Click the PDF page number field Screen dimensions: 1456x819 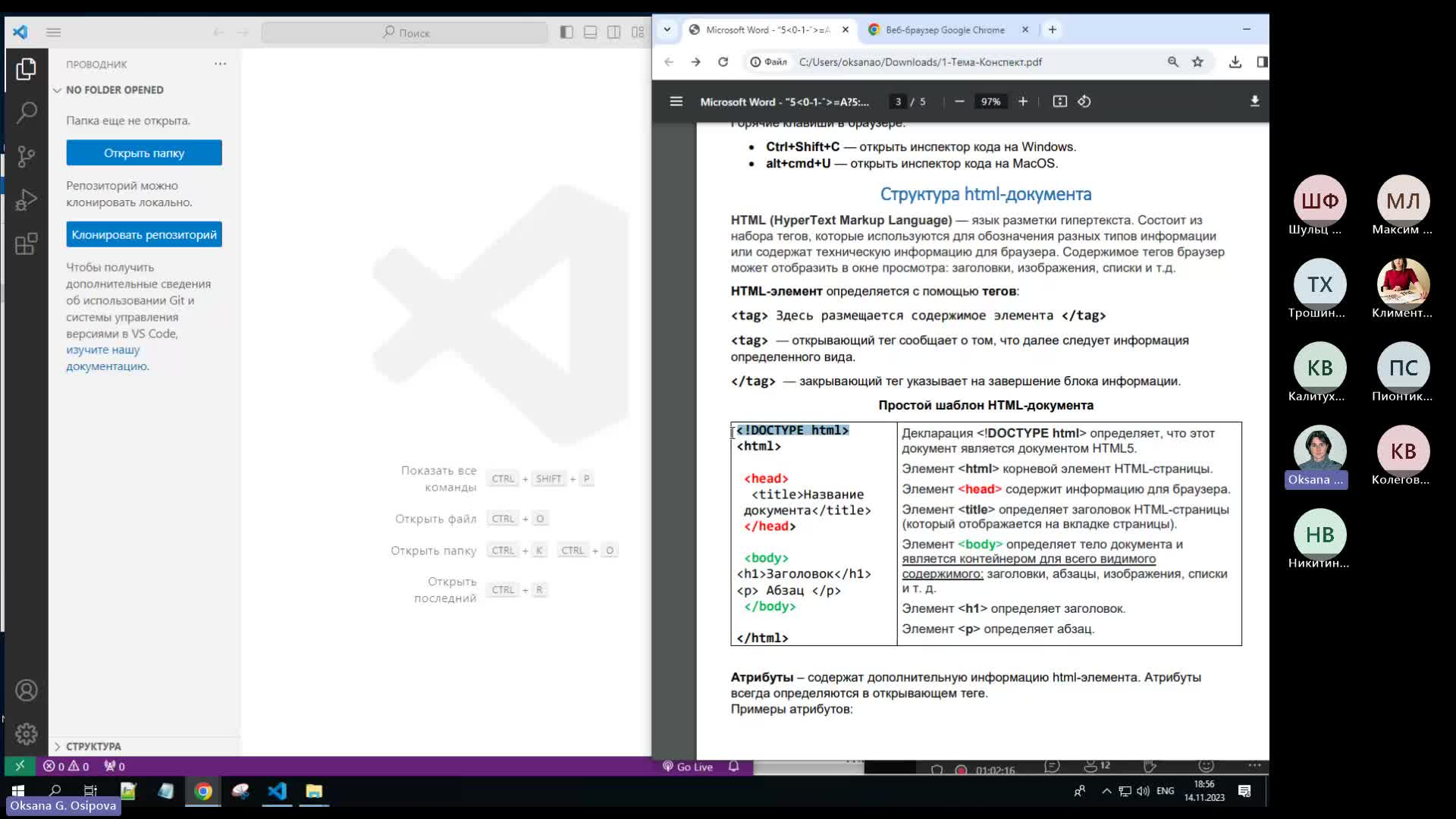[x=898, y=102]
